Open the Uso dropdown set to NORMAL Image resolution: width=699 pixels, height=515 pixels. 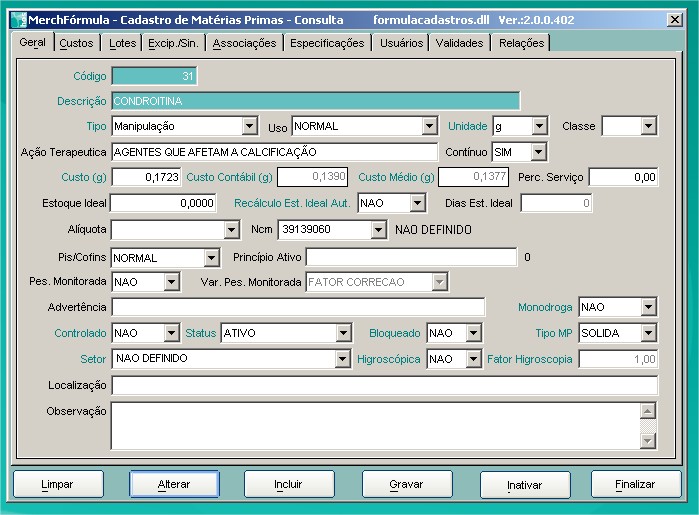429,127
